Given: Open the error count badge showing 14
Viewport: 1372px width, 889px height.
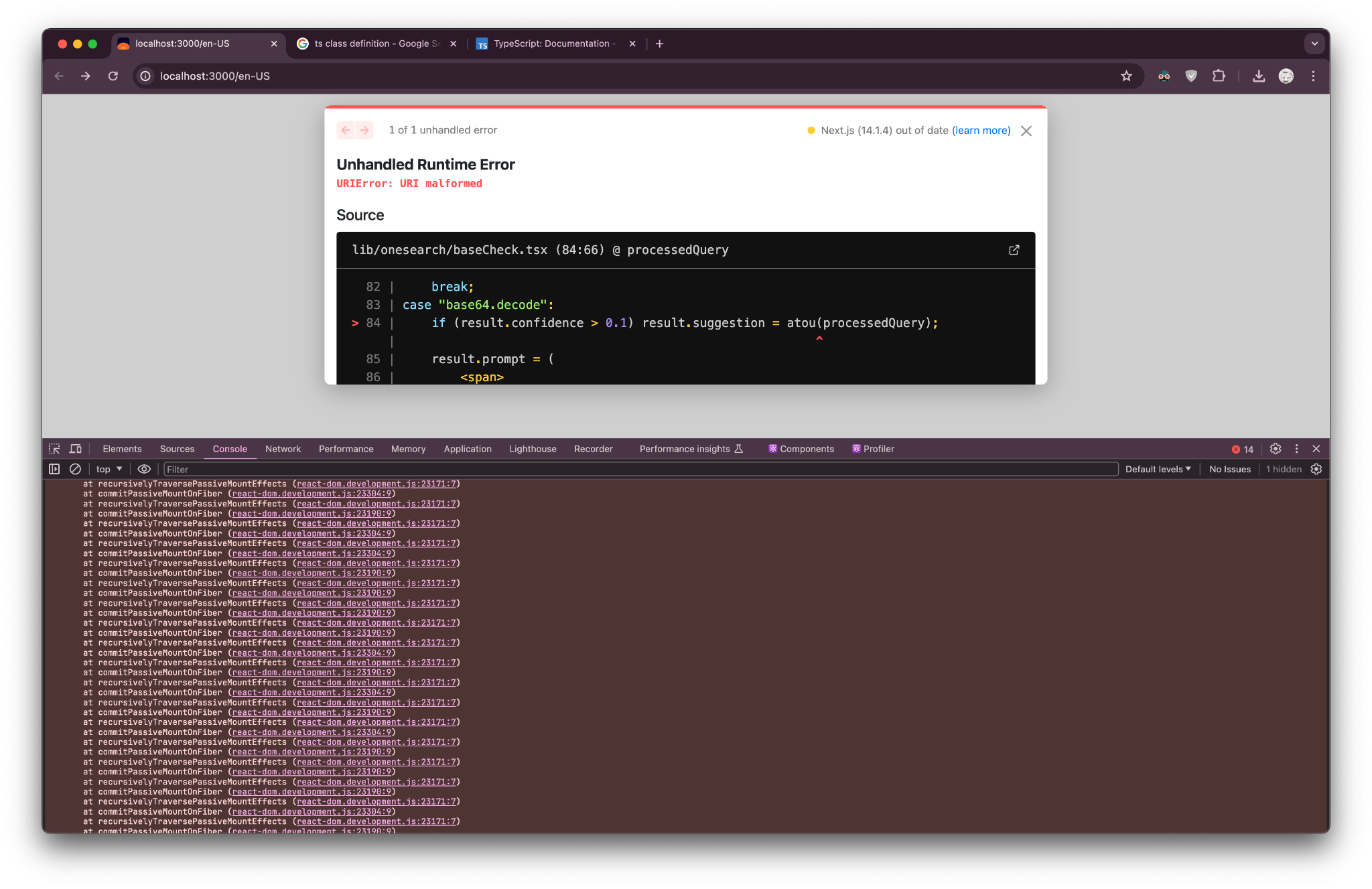Looking at the screenshot, I should [x=1241, y=449].
